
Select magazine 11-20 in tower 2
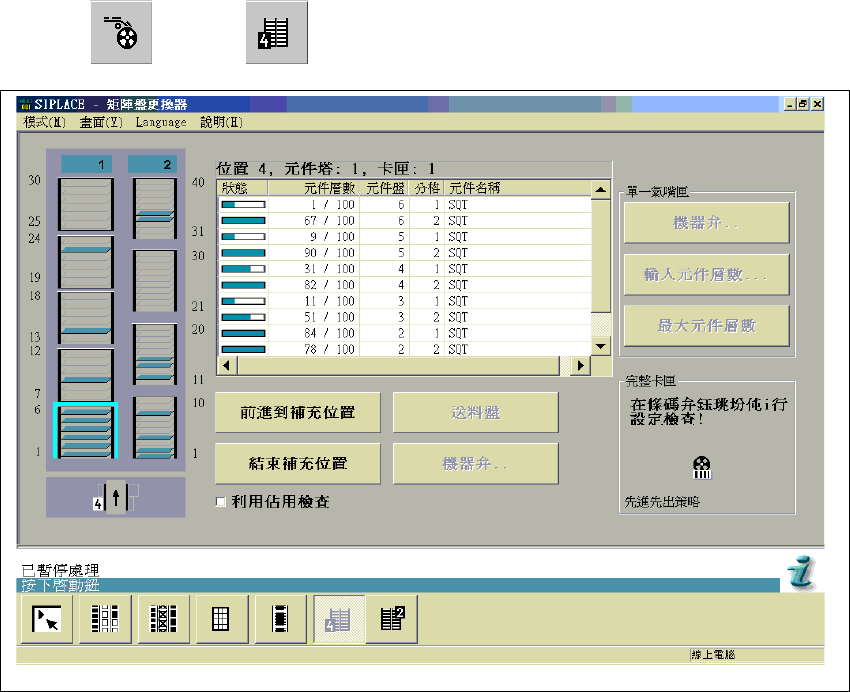(155, 354)
